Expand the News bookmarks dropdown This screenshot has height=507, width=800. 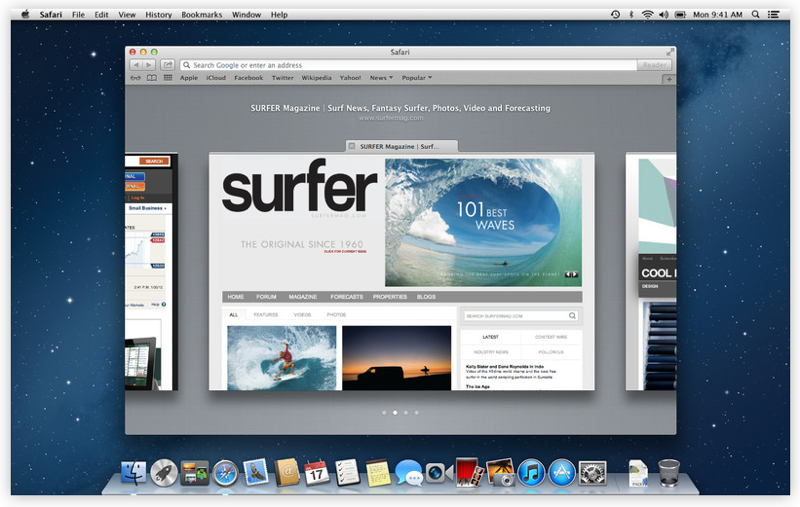[x=381, y=78]
